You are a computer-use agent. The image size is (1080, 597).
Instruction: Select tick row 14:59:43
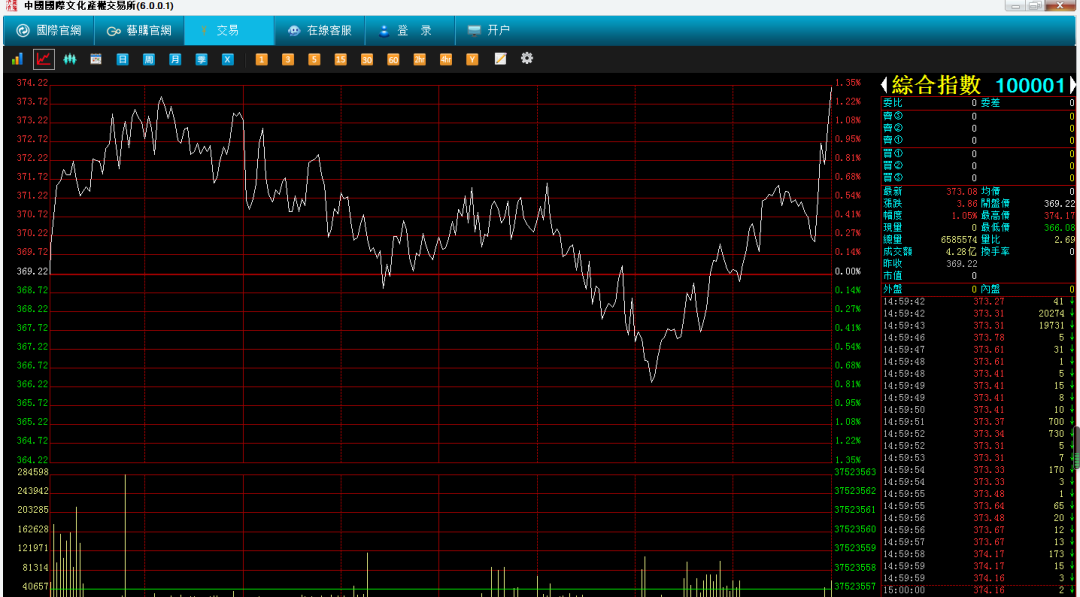[978, 325]
